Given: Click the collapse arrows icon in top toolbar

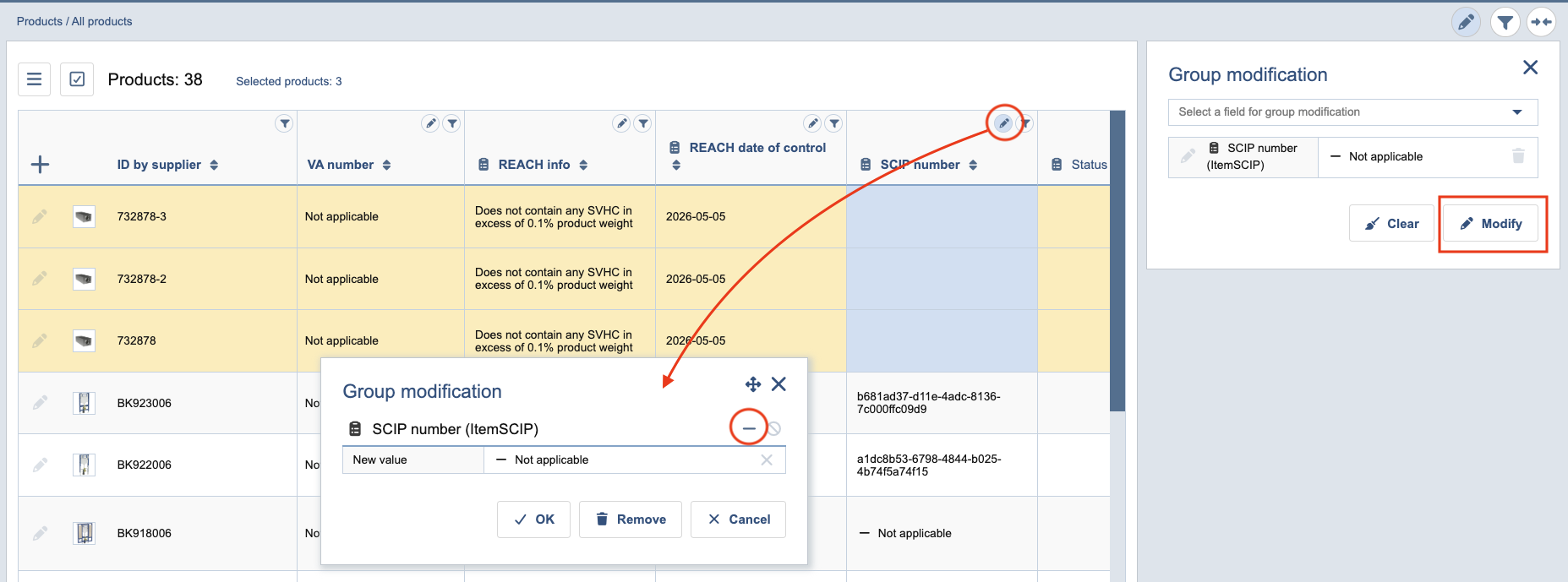Looking at the screenshot, I should 1542,22.
